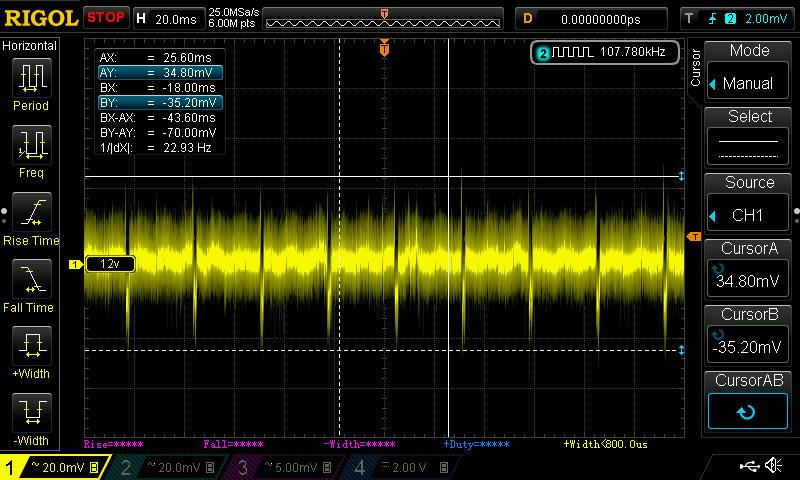Toggle the speaker sound icon
The height and width of the screenshot is (480, 800).
(x=773, y=466)
